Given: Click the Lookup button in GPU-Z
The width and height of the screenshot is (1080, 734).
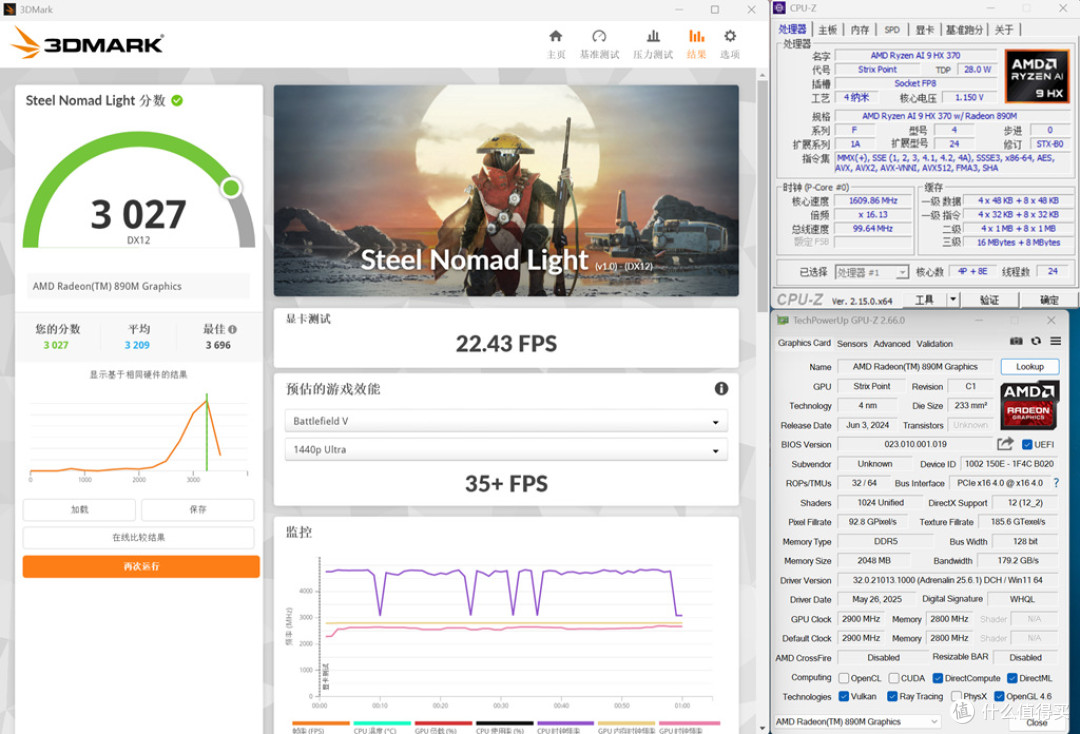Looking at the screenshot, I should (x=1030, y=367).
